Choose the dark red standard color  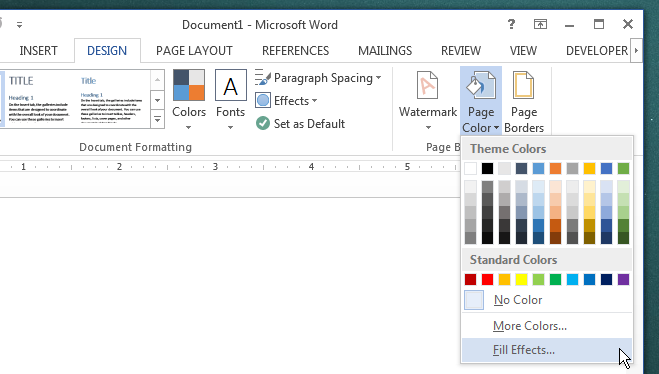click(470, 279)
